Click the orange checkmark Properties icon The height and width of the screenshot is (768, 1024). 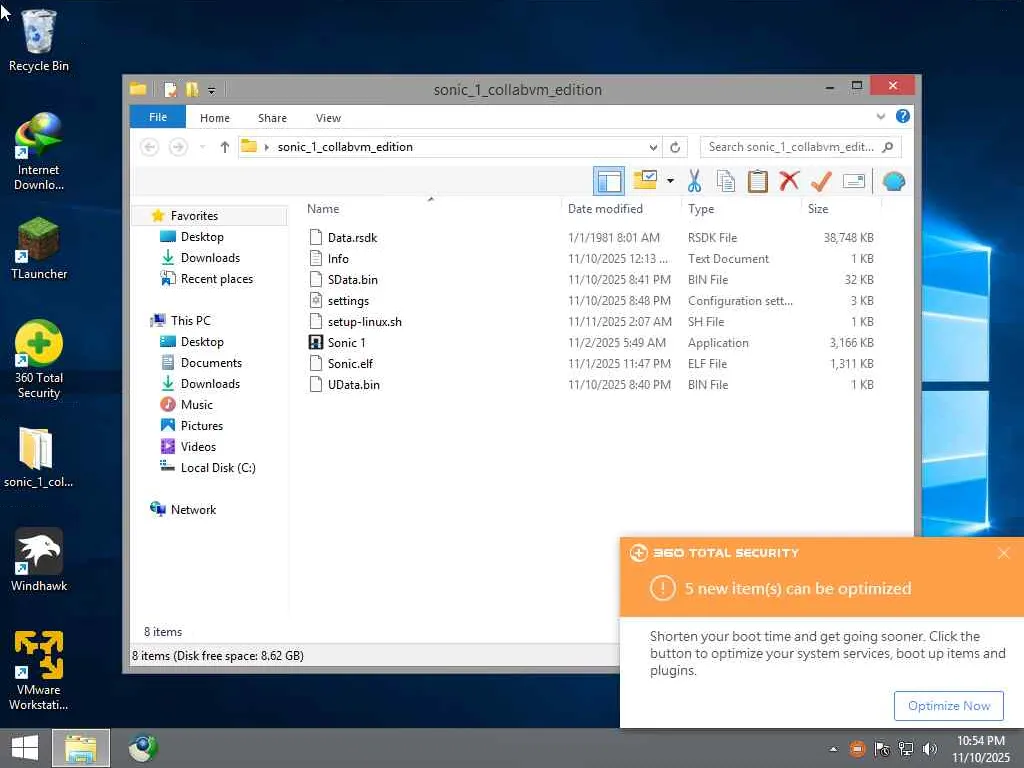pyautogui.click(x=821, y=181)
